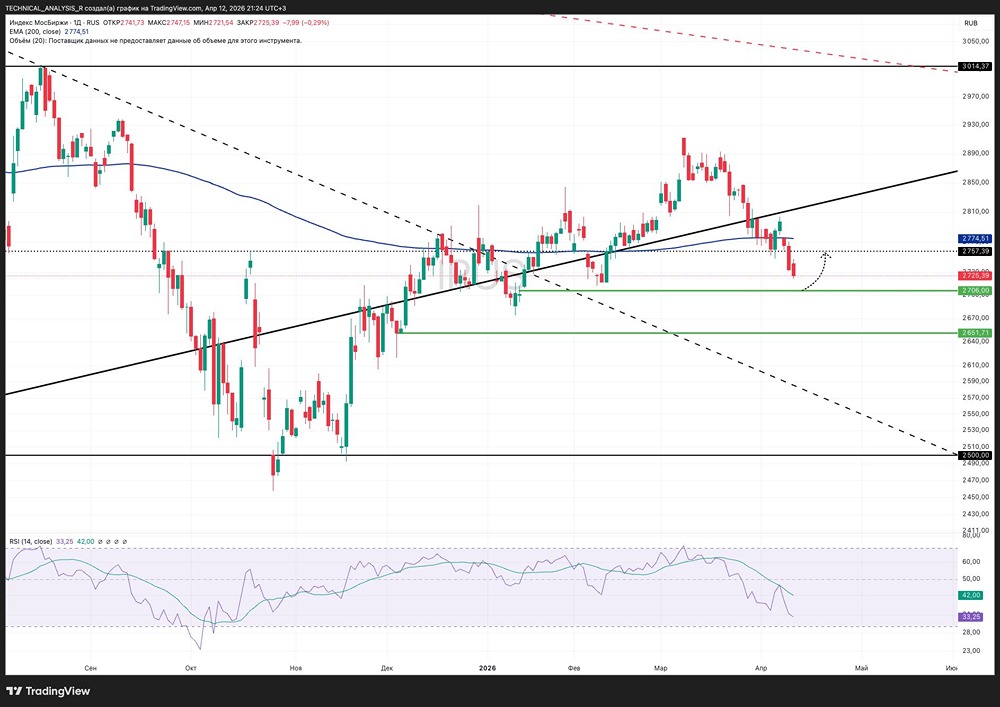Click the 2970,00 price axis tick
Image resolution: width=1000 pixels, height=707 pixels.
pos(976,96)
